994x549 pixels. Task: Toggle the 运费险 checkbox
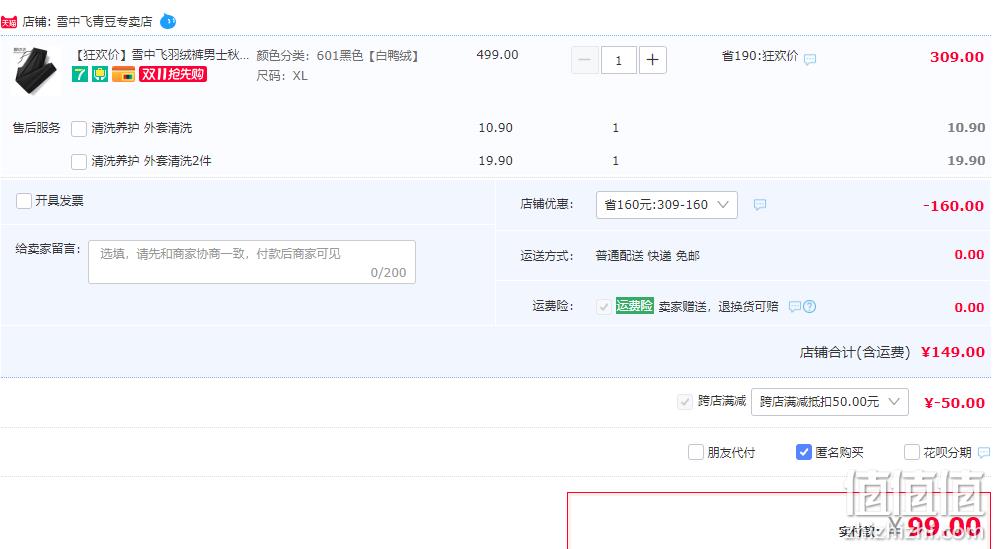coord(604,307)
